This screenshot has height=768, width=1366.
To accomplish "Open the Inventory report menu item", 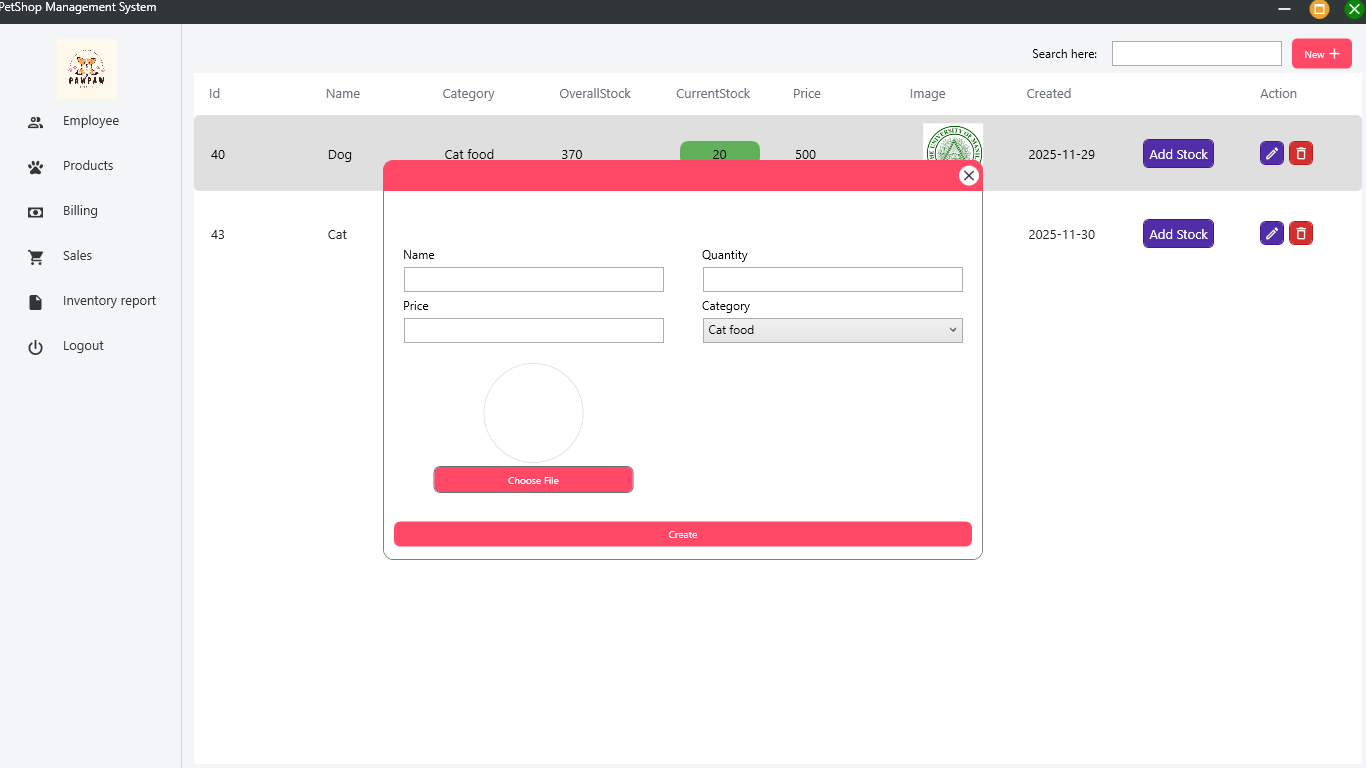I will 109,301.
